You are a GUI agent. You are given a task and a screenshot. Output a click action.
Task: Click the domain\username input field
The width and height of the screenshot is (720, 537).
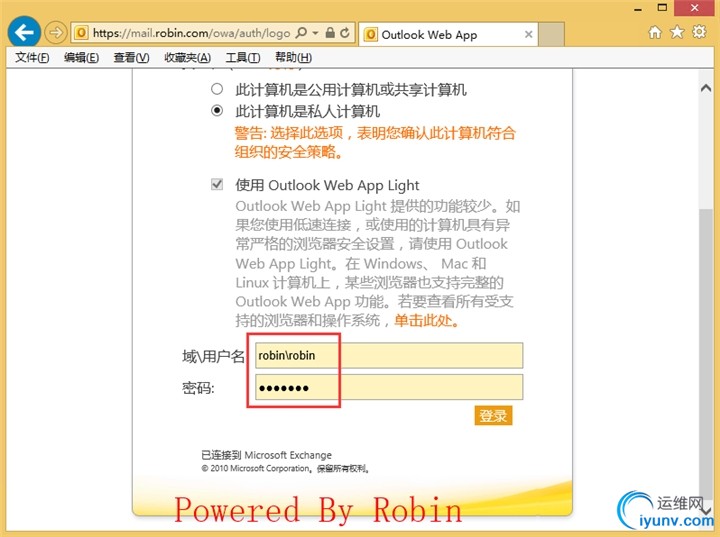tap(389, 356)
